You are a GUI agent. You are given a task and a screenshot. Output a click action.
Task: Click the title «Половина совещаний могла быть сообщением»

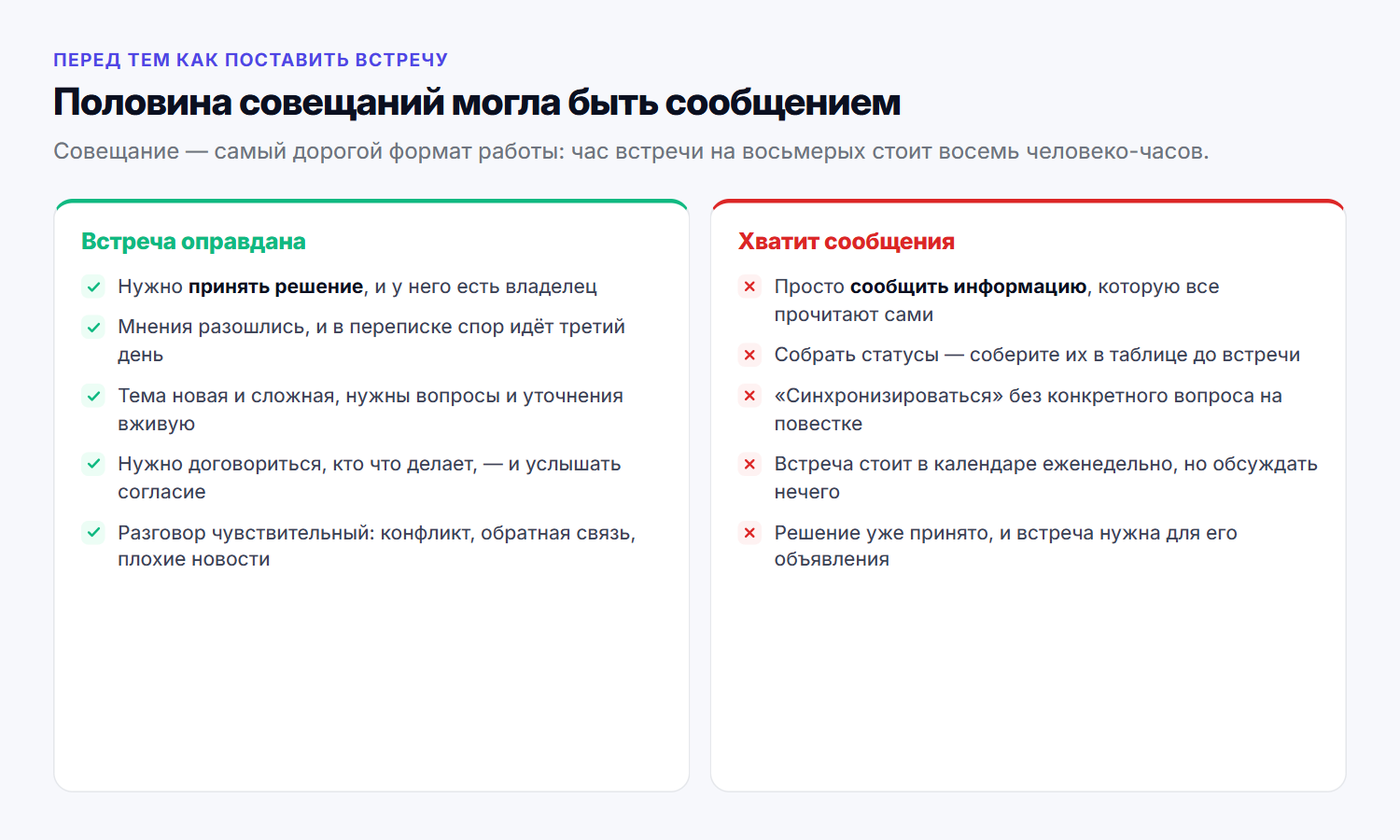pos(477,102)
